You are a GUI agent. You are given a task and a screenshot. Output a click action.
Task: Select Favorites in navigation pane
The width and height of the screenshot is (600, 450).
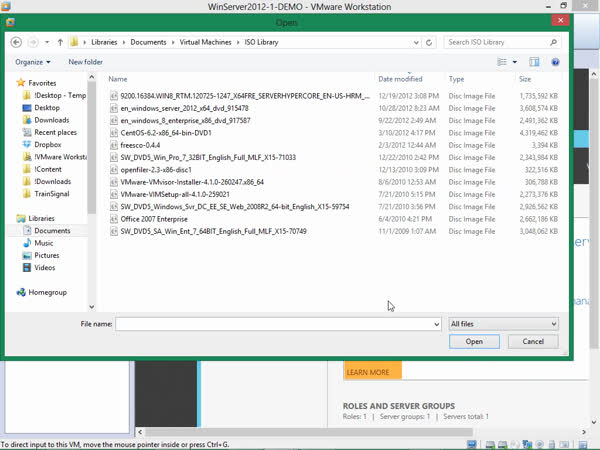pyautogui.click(x=42, y=83)
